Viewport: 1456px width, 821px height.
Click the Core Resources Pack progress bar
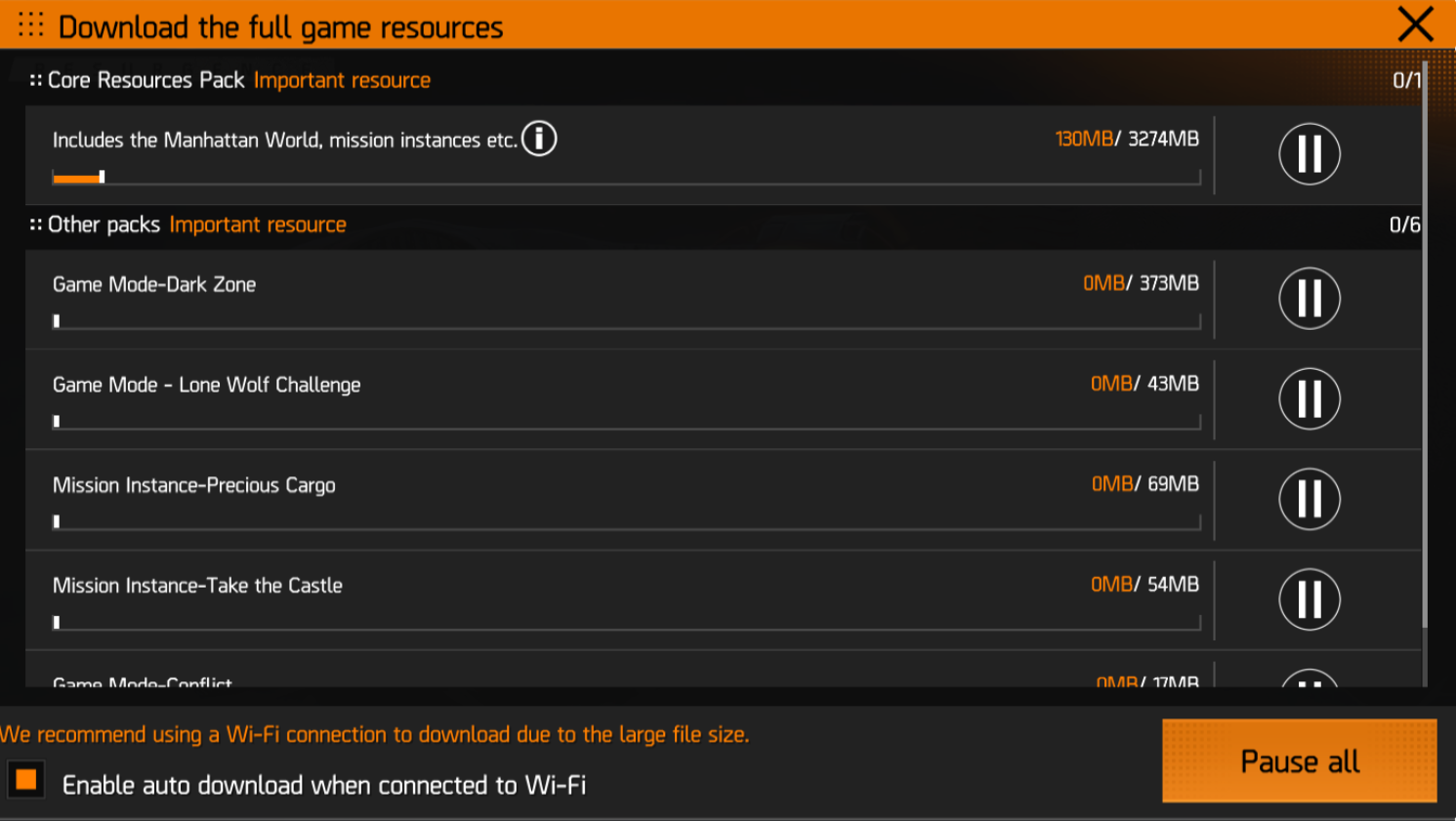626,178
